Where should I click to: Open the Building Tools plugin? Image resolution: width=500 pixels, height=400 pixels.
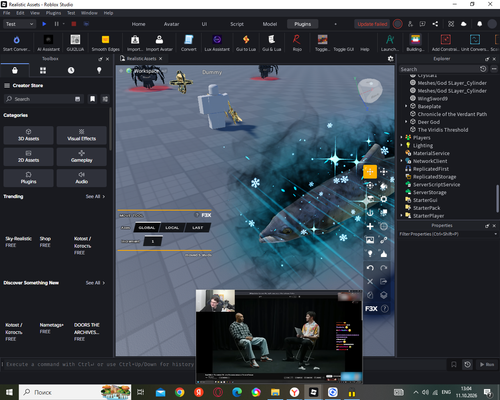[x=415, y=43]
